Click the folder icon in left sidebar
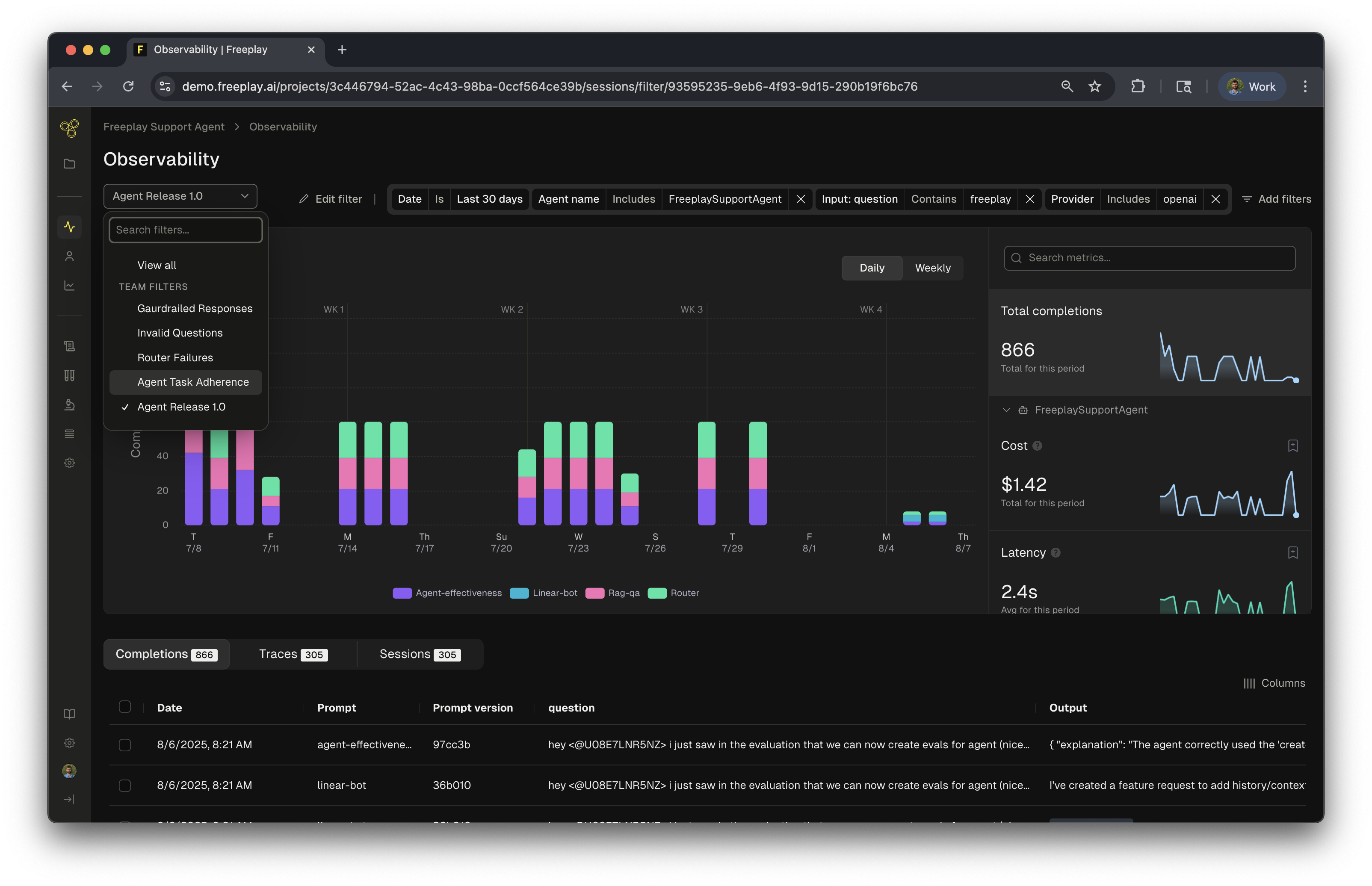The height and width of the screenshot is (886, 1372). point(69,164)
